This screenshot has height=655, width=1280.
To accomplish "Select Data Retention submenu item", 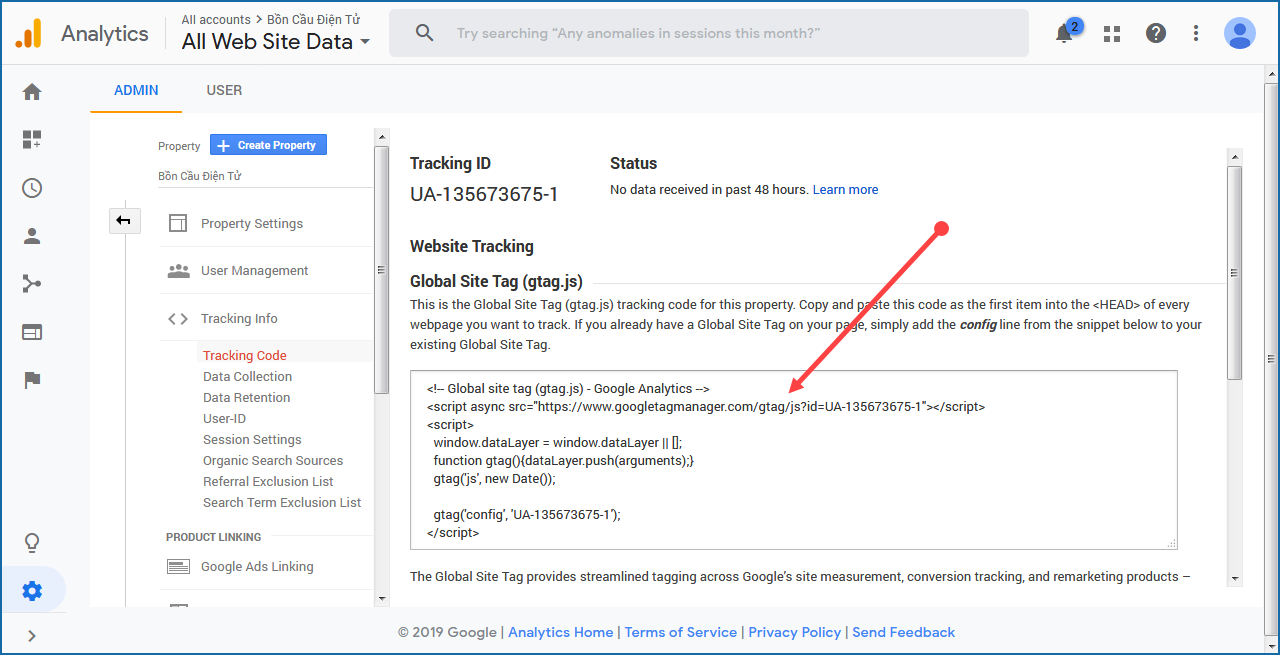I will click(246, 398).
